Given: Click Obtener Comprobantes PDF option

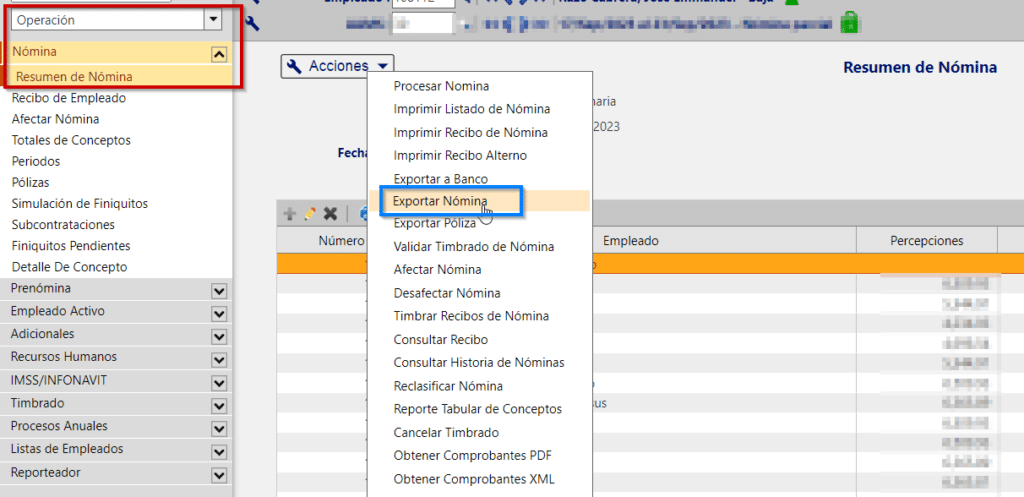Looking at the screenshot, I should 472,456.
